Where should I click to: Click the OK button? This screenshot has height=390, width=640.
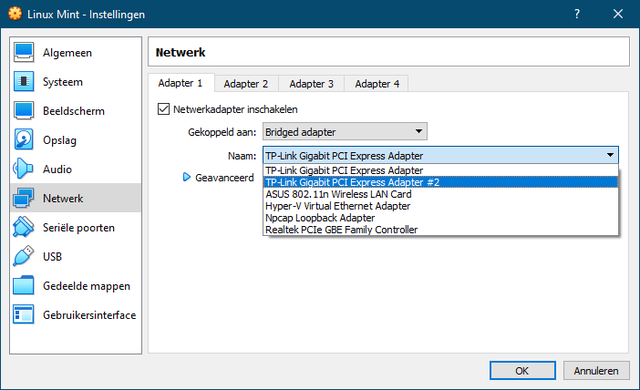pyautogui.click(x=522, y=370)
